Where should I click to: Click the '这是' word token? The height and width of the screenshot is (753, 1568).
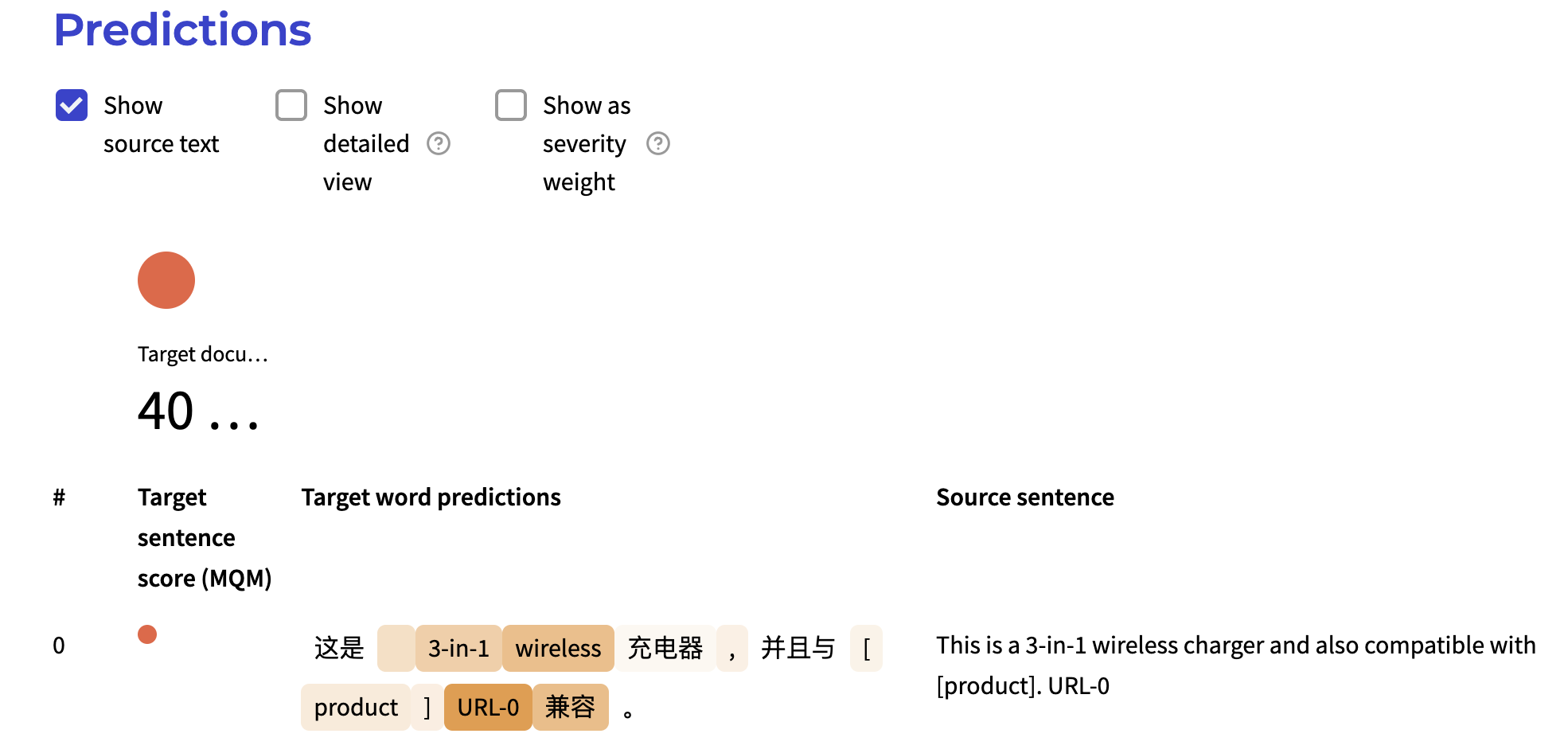[x=339, y=648]
